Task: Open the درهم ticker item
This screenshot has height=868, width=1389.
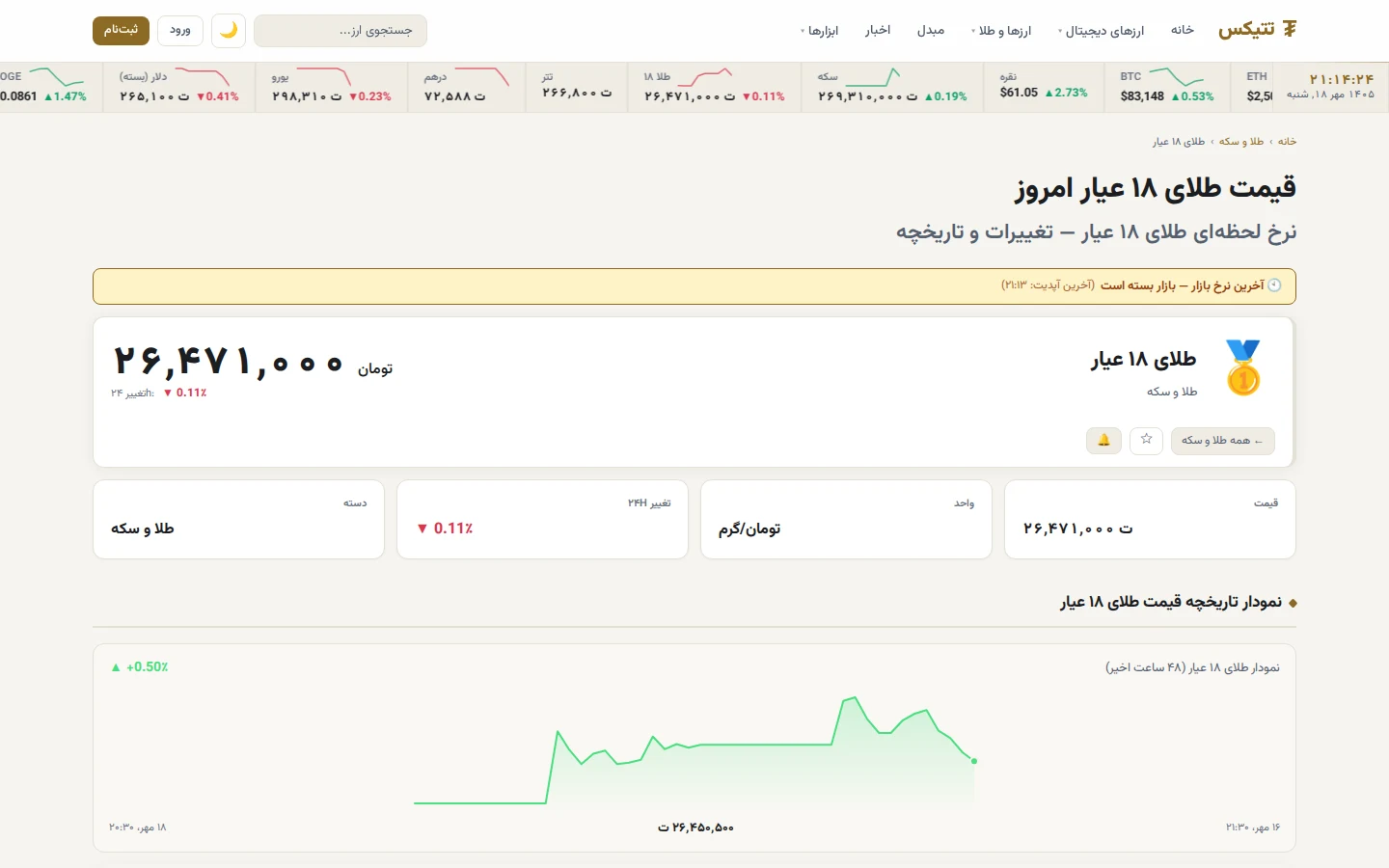Action: [467, 87]
